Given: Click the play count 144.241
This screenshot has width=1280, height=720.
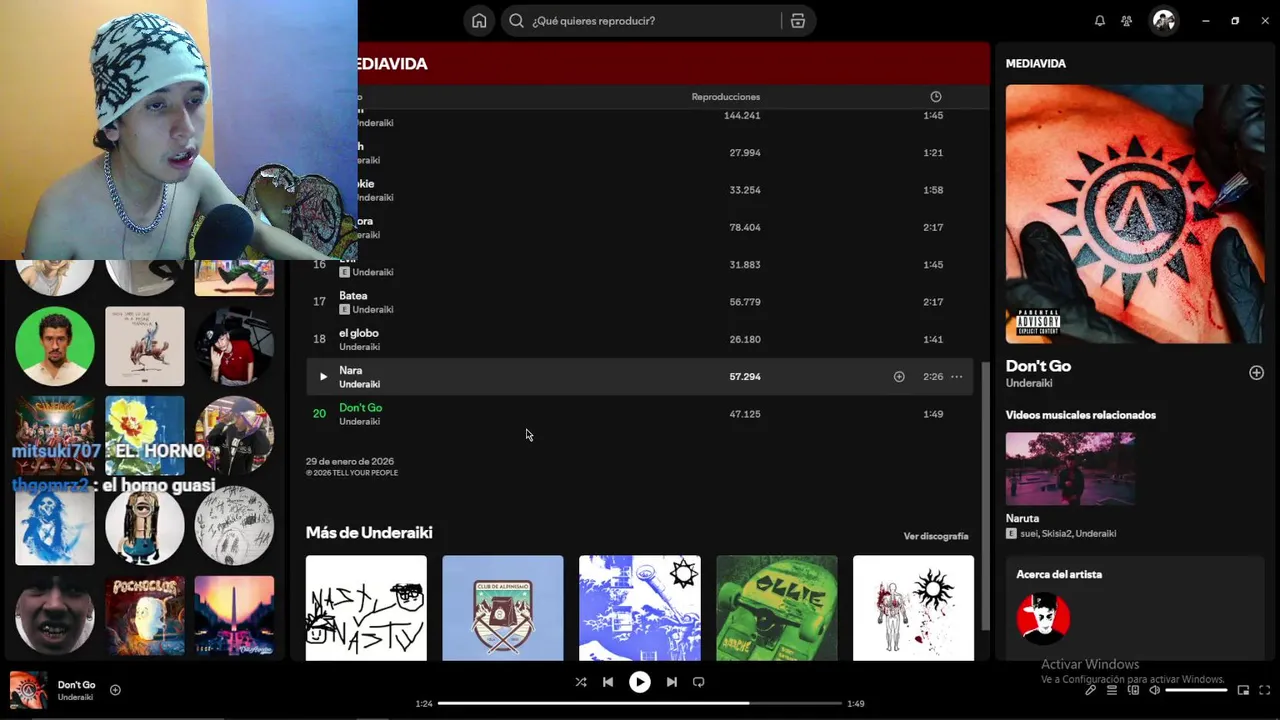Looking at the screenshot, I should [x=742, y=116].
